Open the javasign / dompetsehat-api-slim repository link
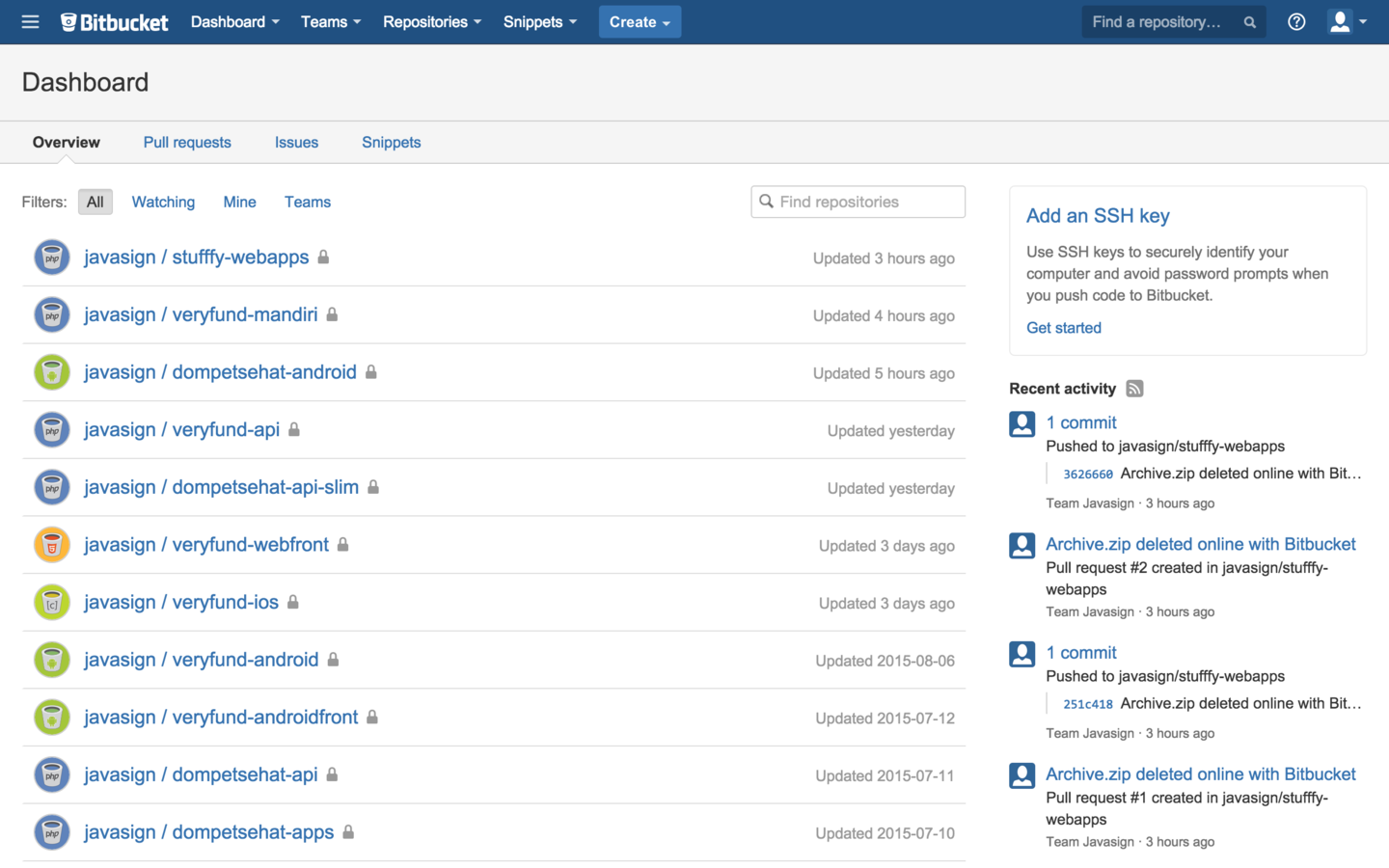Image resolution: width=1389 pixels, height=868 pixels. click(x=222, y=487)
